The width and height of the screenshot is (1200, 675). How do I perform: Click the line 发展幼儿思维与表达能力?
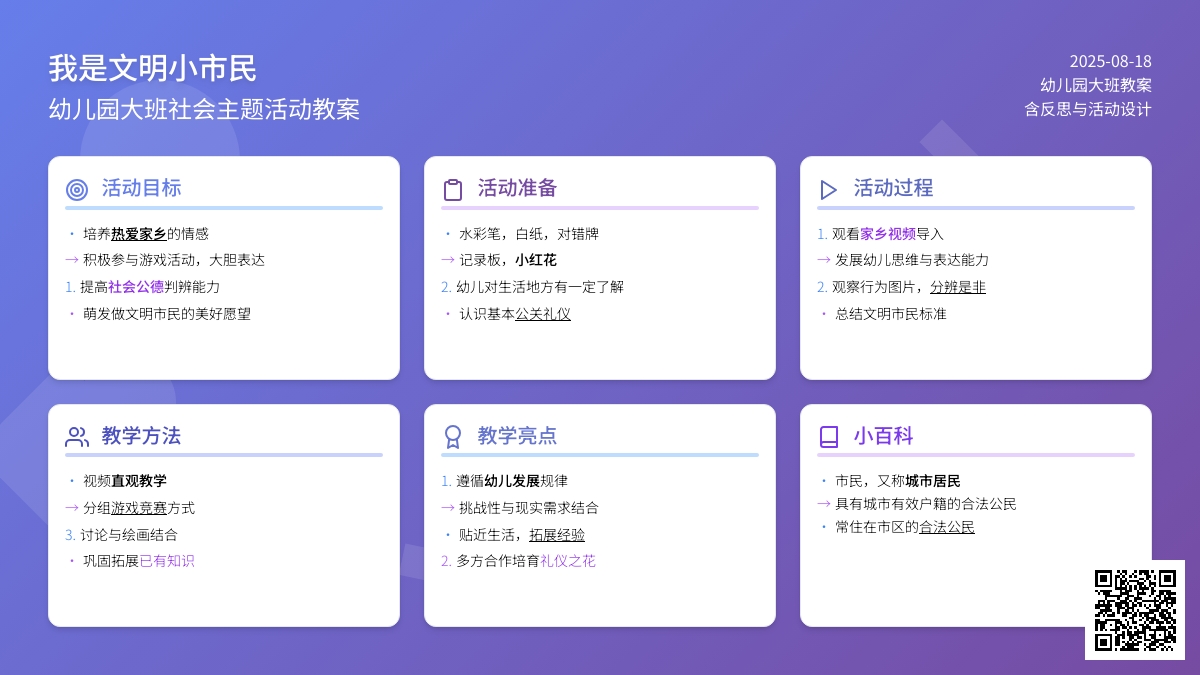pyautogui.click(x=912, y=260)
